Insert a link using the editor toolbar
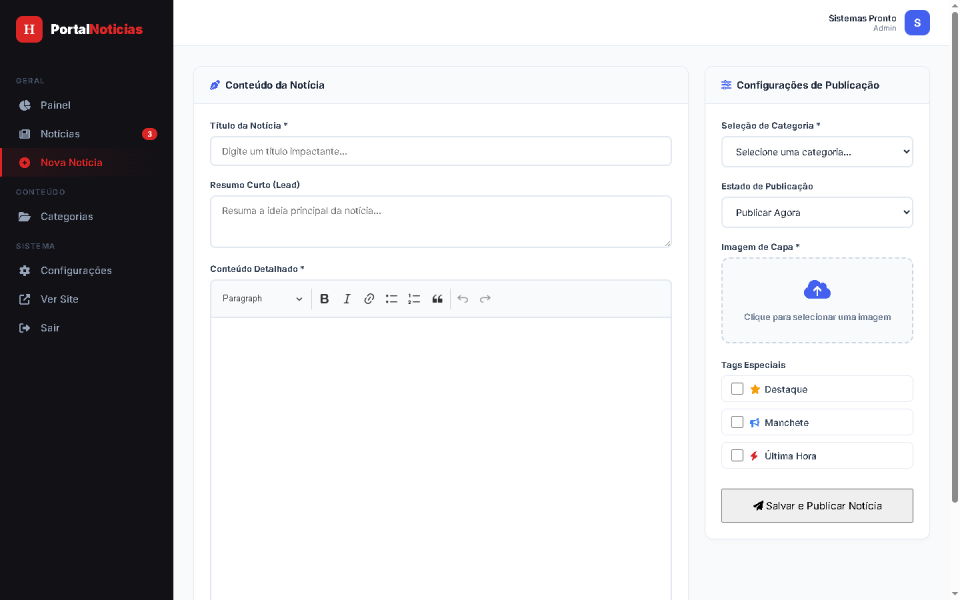The width and height of the screenshot is (960, 600). 369,299
